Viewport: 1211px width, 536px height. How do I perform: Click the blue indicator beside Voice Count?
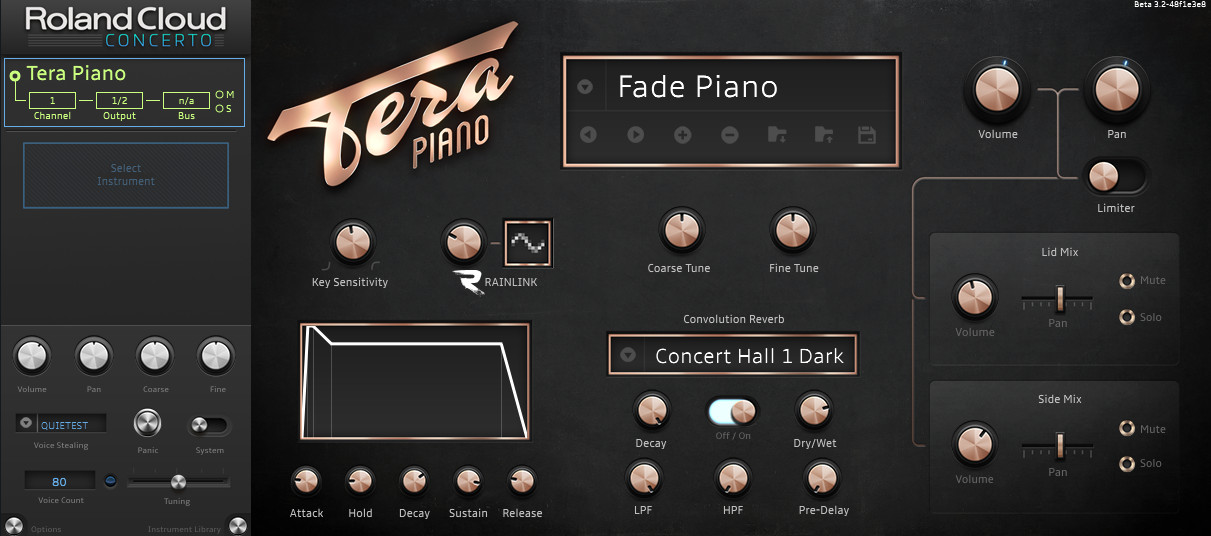coord(110,481)
